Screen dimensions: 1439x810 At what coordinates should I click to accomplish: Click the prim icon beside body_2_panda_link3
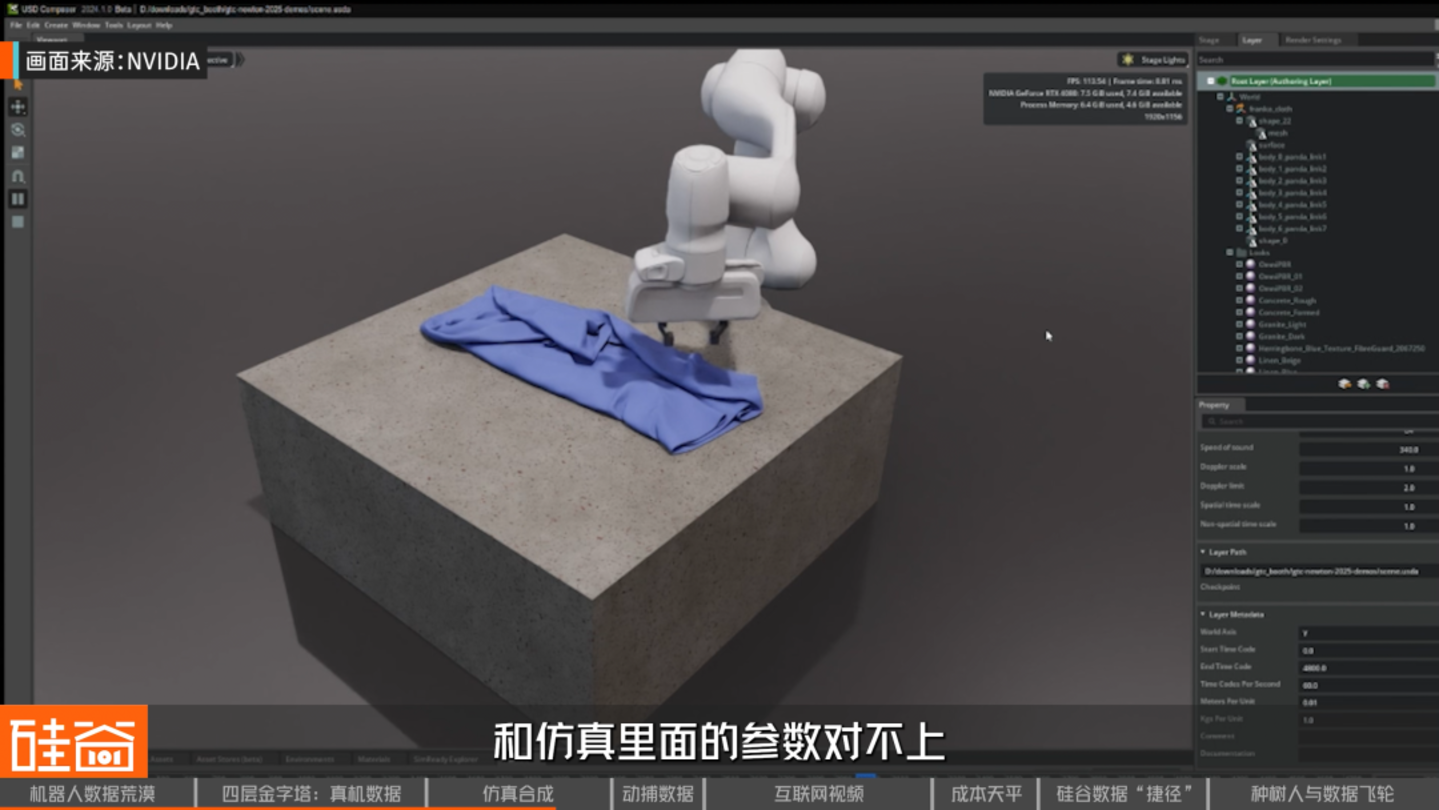[x=1251, y=181]
